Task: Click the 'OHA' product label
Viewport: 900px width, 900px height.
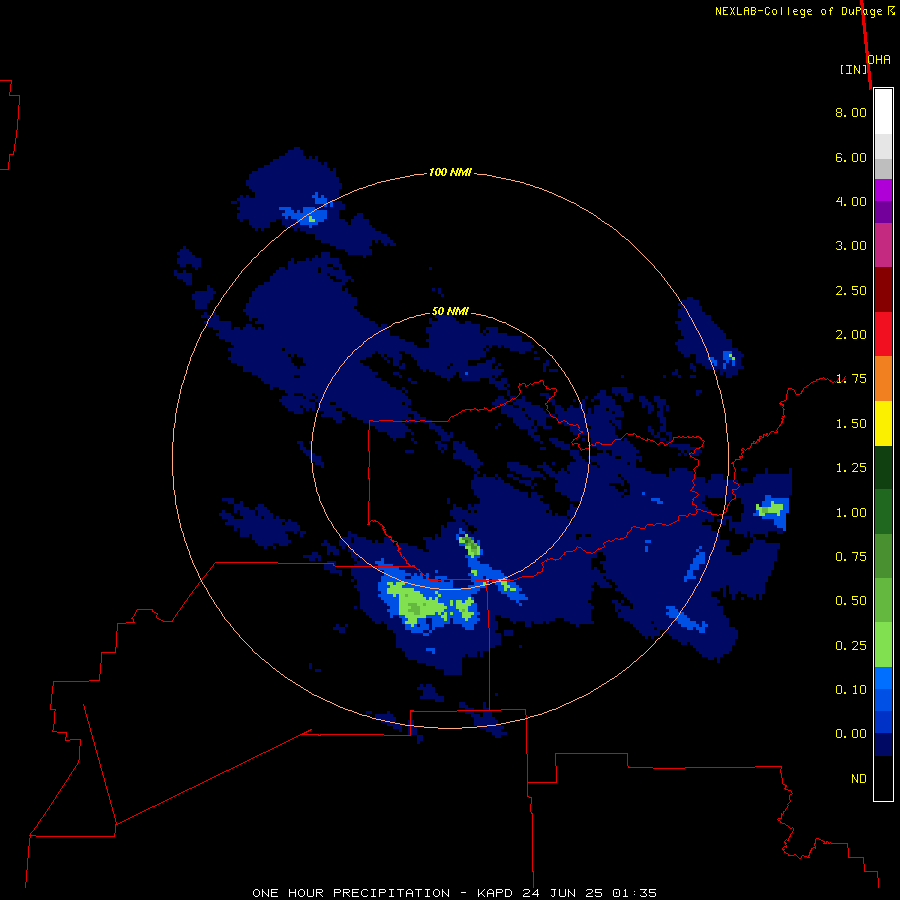Action: pos(879,59)
